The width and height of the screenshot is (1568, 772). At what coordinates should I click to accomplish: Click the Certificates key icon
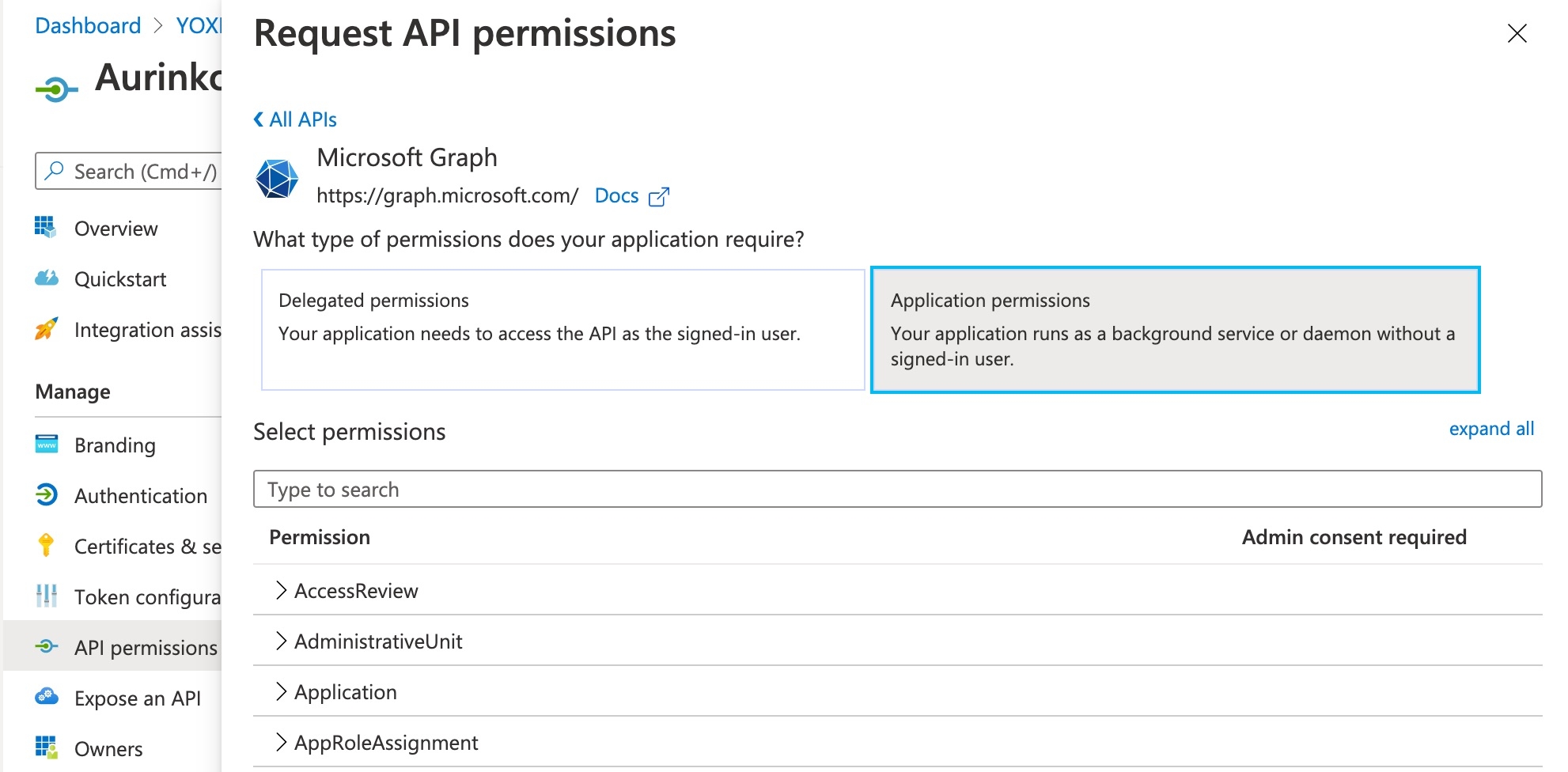[x=46, y=545]
